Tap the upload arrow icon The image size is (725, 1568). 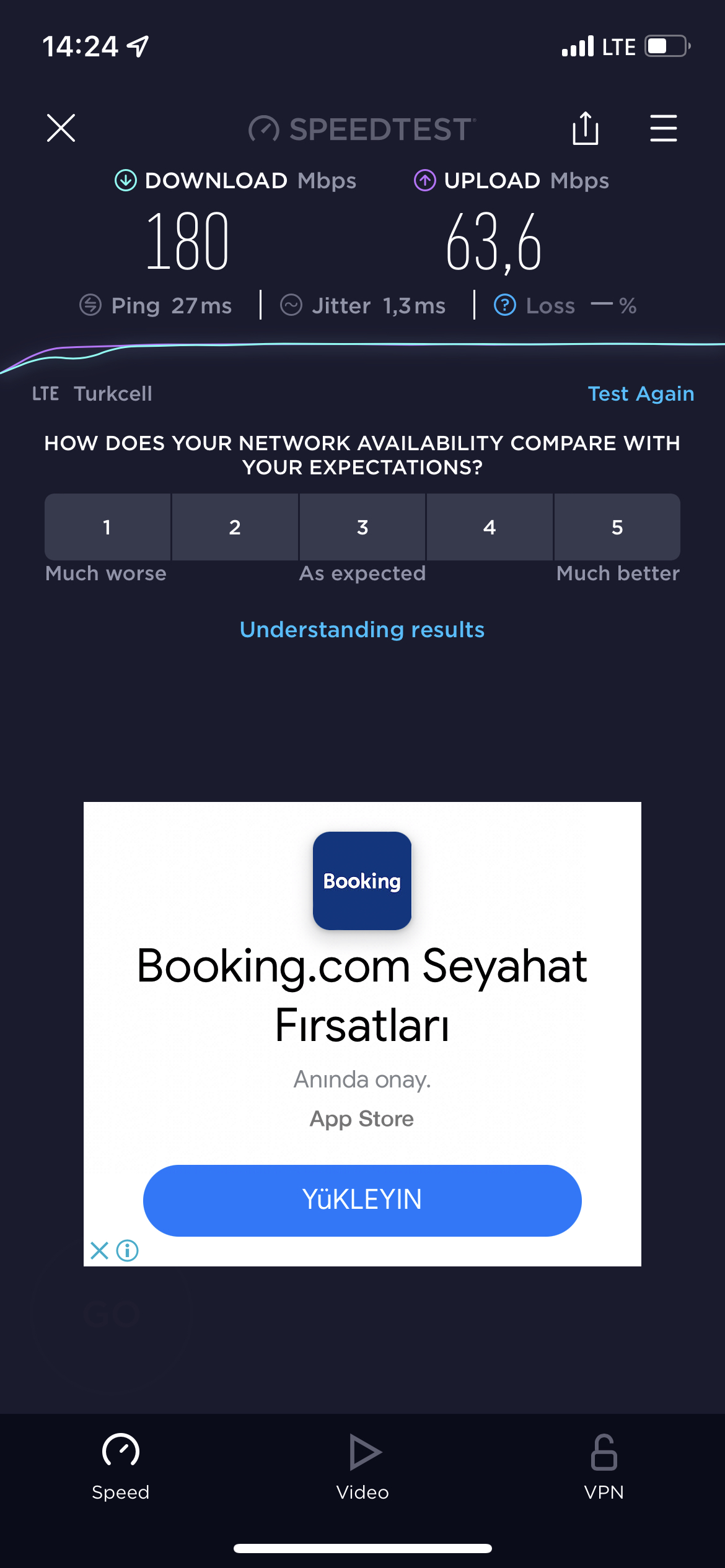click(425, 181)
